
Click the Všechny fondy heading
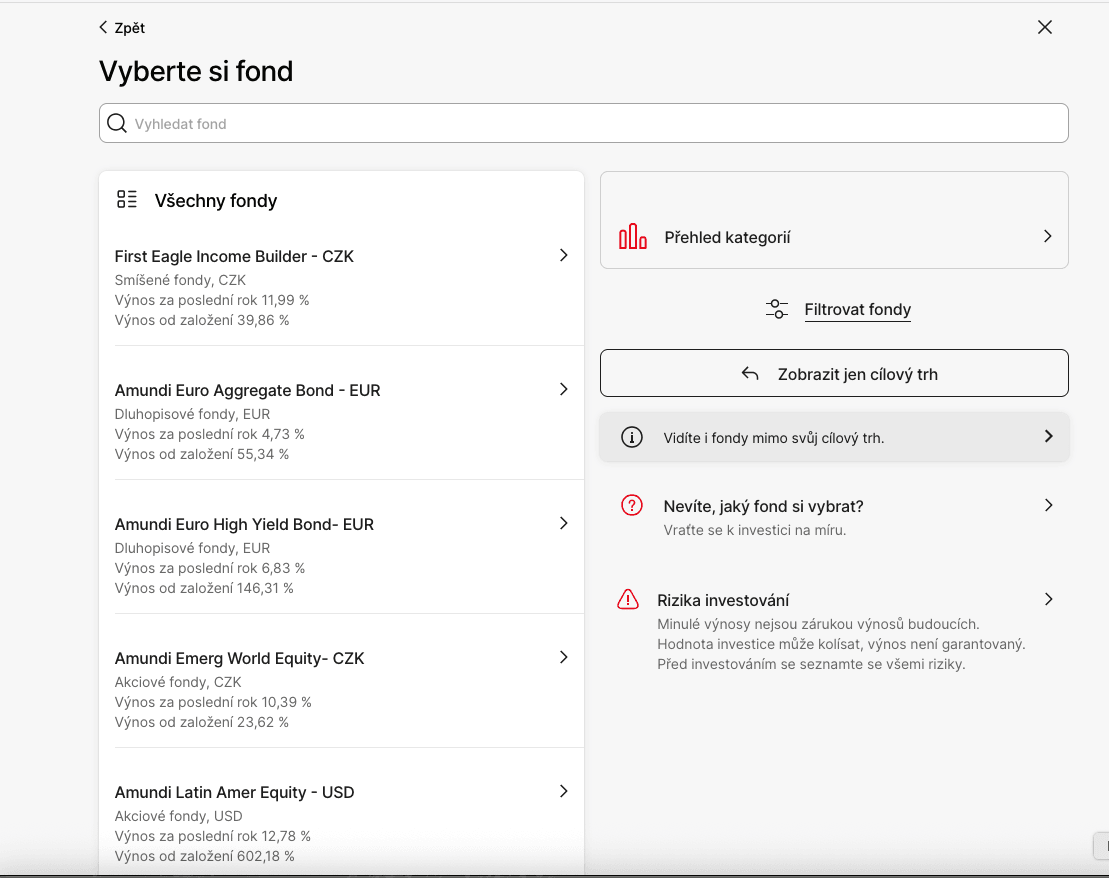pyautogui.click(x=216, y=200)
